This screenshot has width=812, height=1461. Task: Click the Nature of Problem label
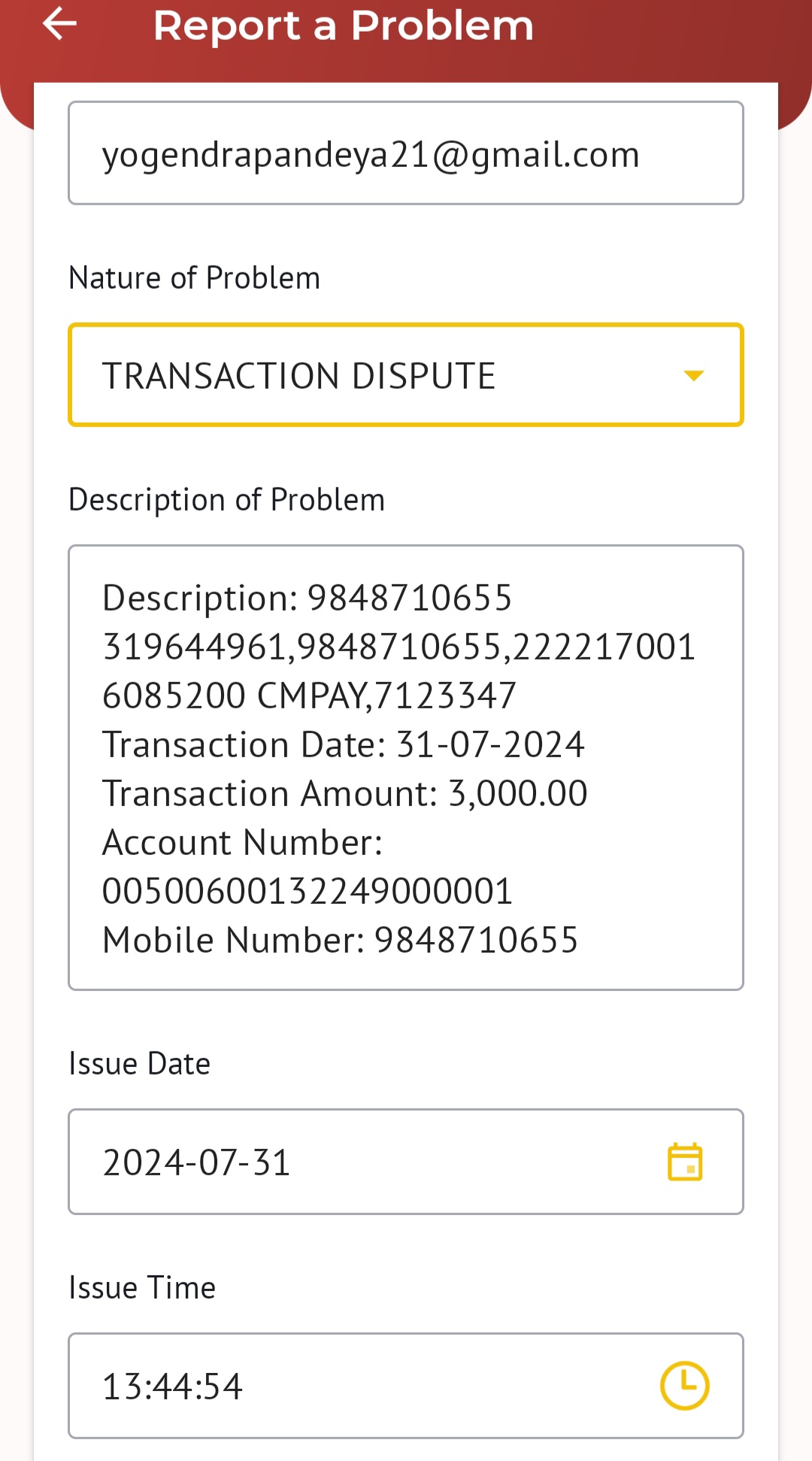[x=195, y=278]
